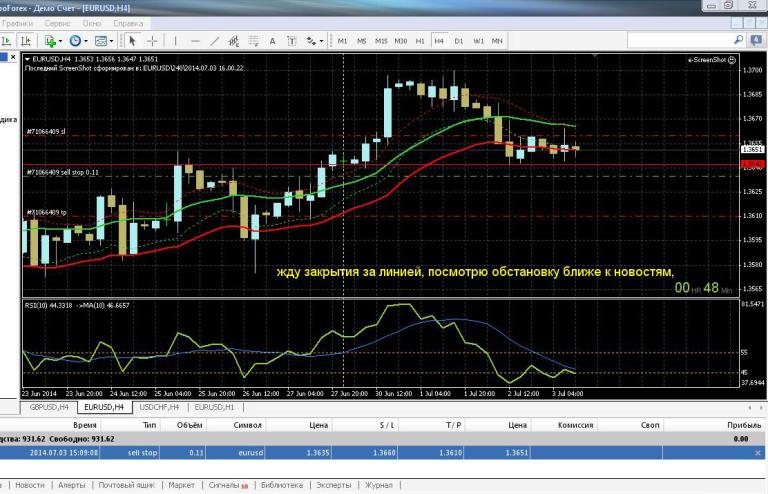Open dropdown arrow next to arrows tool
This screenshot has height=494, width=768.
coord(321,41)
